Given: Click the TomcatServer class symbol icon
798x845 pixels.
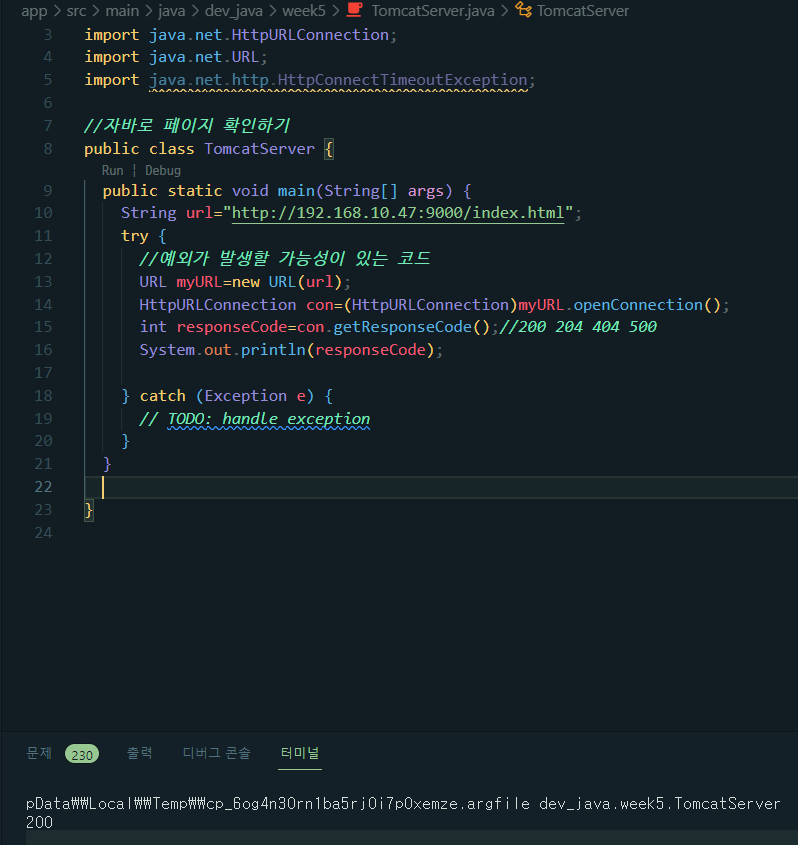Looking at the screenshot, I should [x=523, y=10].
